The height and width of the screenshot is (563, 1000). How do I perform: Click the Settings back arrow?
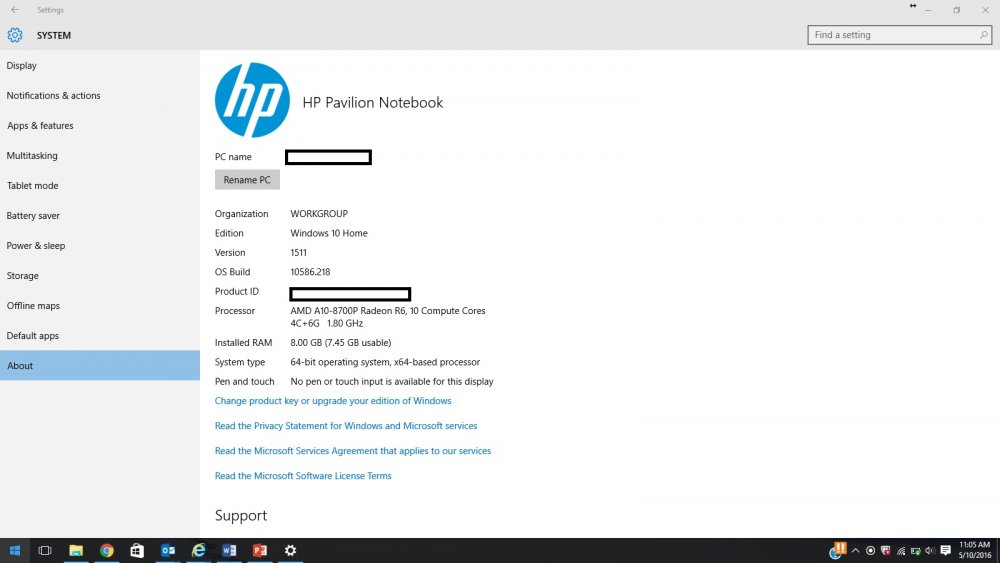(15, 10)
